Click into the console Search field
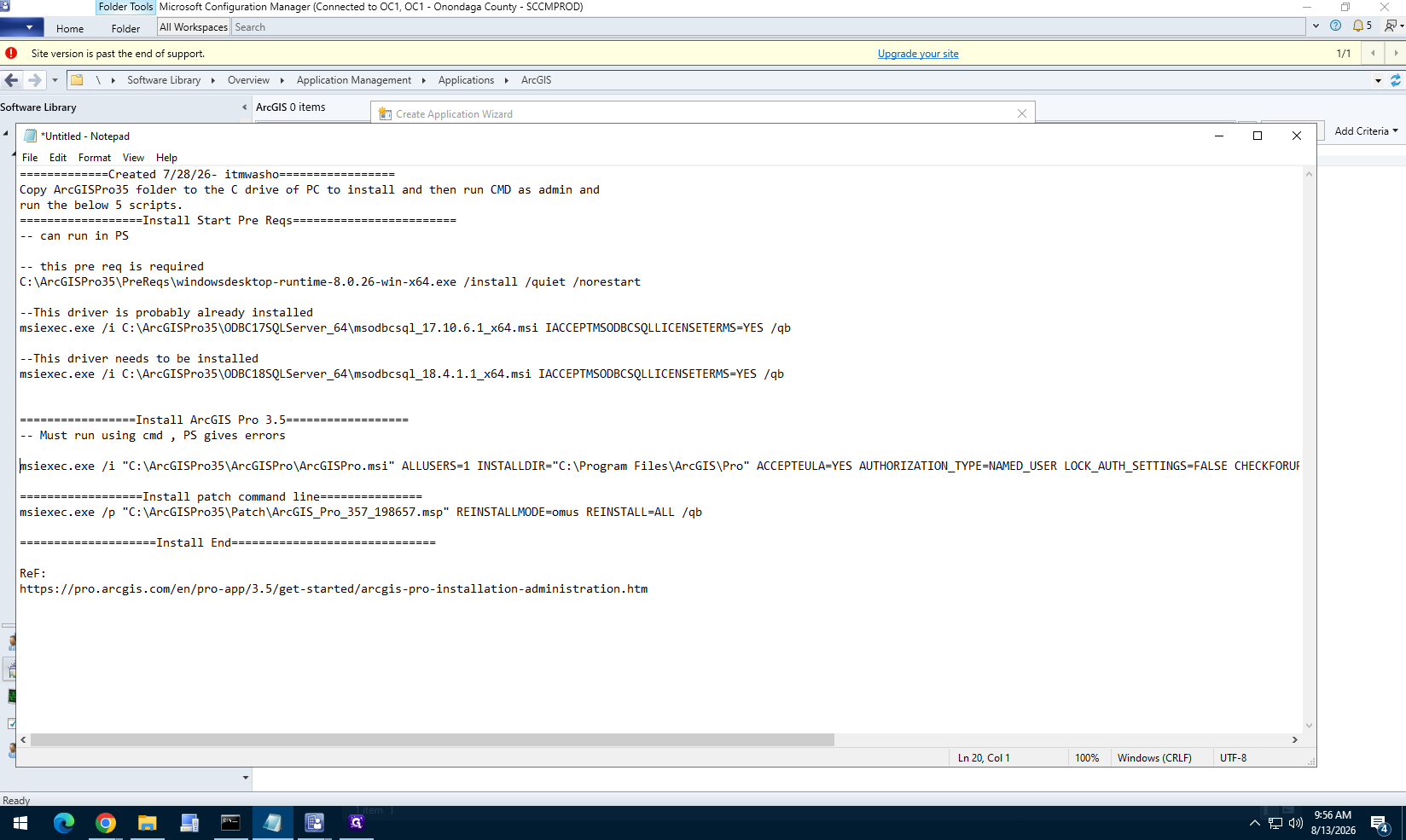This screenshot has height=840, width=1406. (768, 27)
